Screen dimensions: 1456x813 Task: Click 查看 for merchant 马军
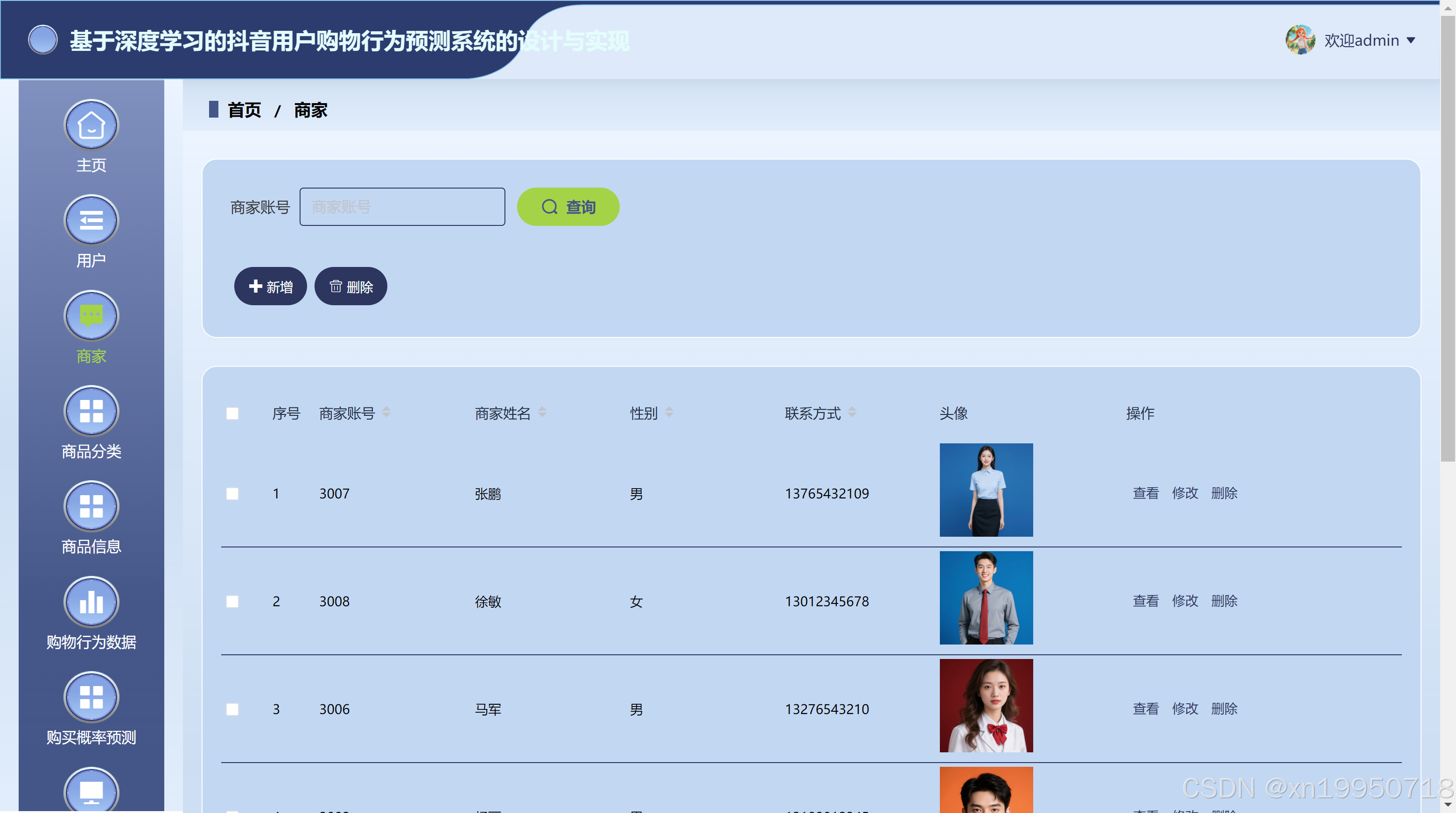click(1146, 709)
